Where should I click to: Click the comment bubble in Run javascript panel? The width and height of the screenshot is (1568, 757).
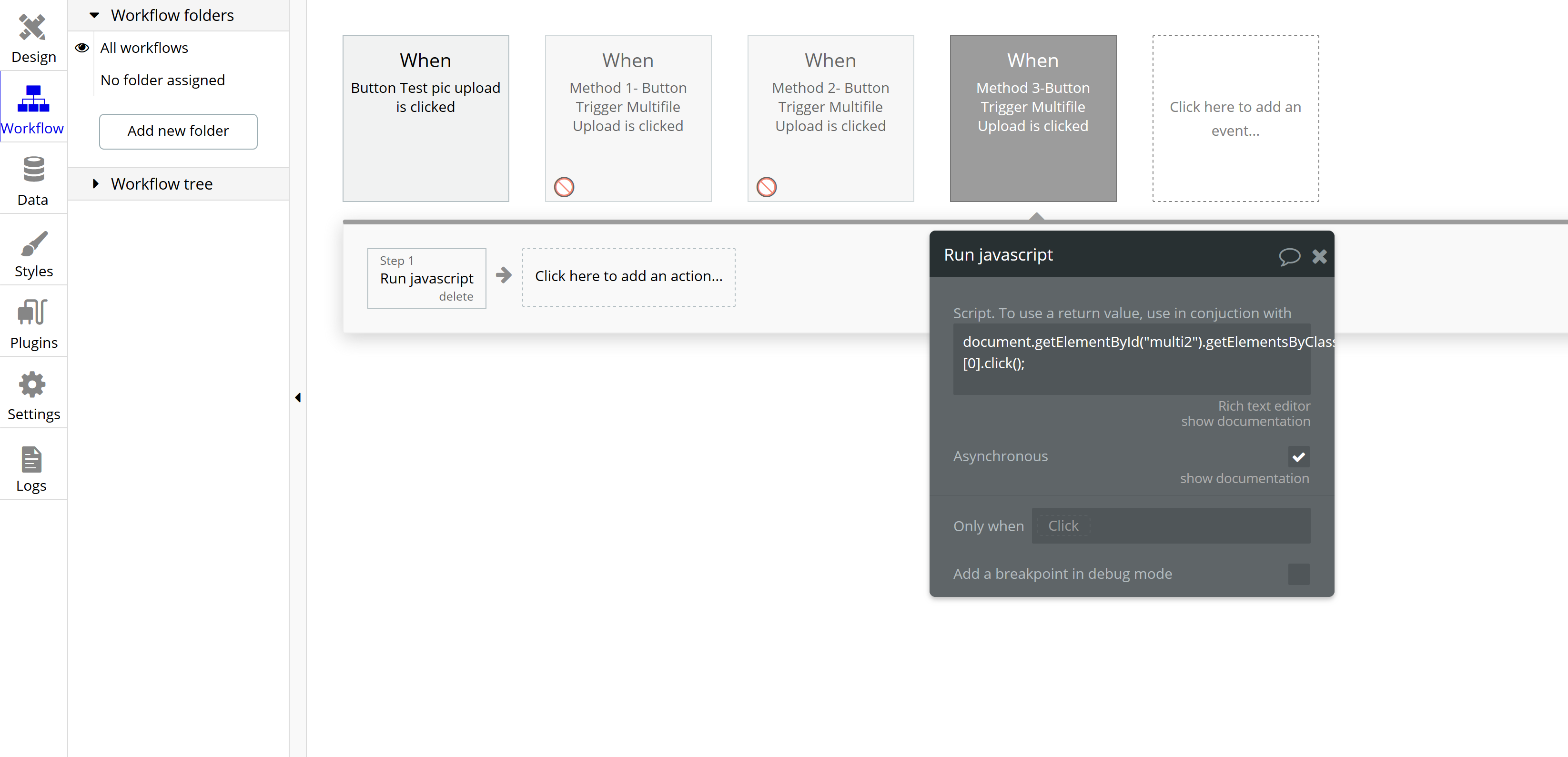click(x=1289, y=256)
